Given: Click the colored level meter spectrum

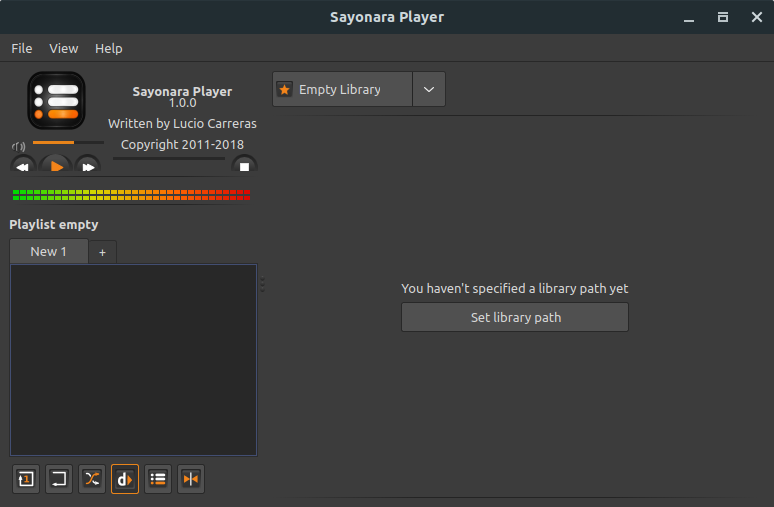Looking at the screenshot, I should tap(131, 195).
